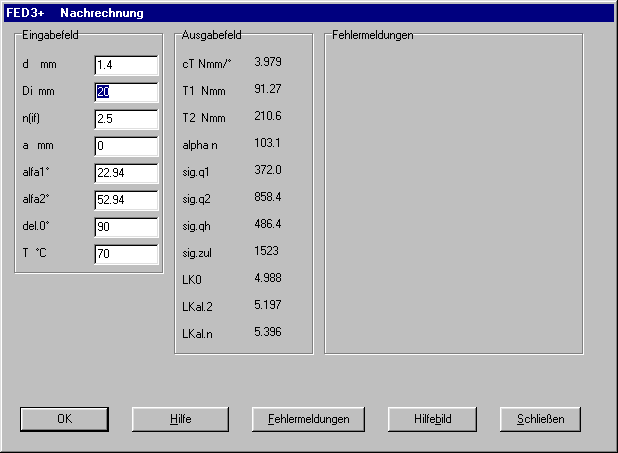Click sig.q1 value 372.0
The image size is (618, 453).
click(x=268, y=170)
